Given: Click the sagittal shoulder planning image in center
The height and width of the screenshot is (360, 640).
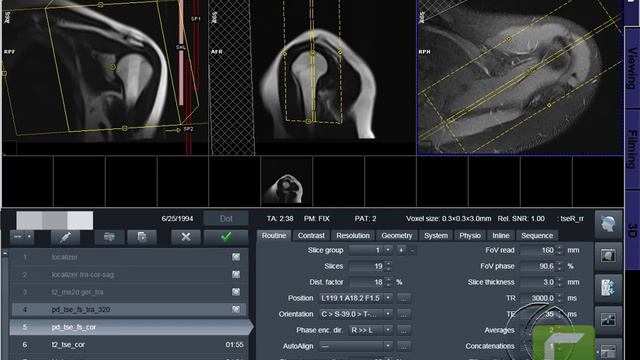Looking at the screenshot, I should coord(312,77).
